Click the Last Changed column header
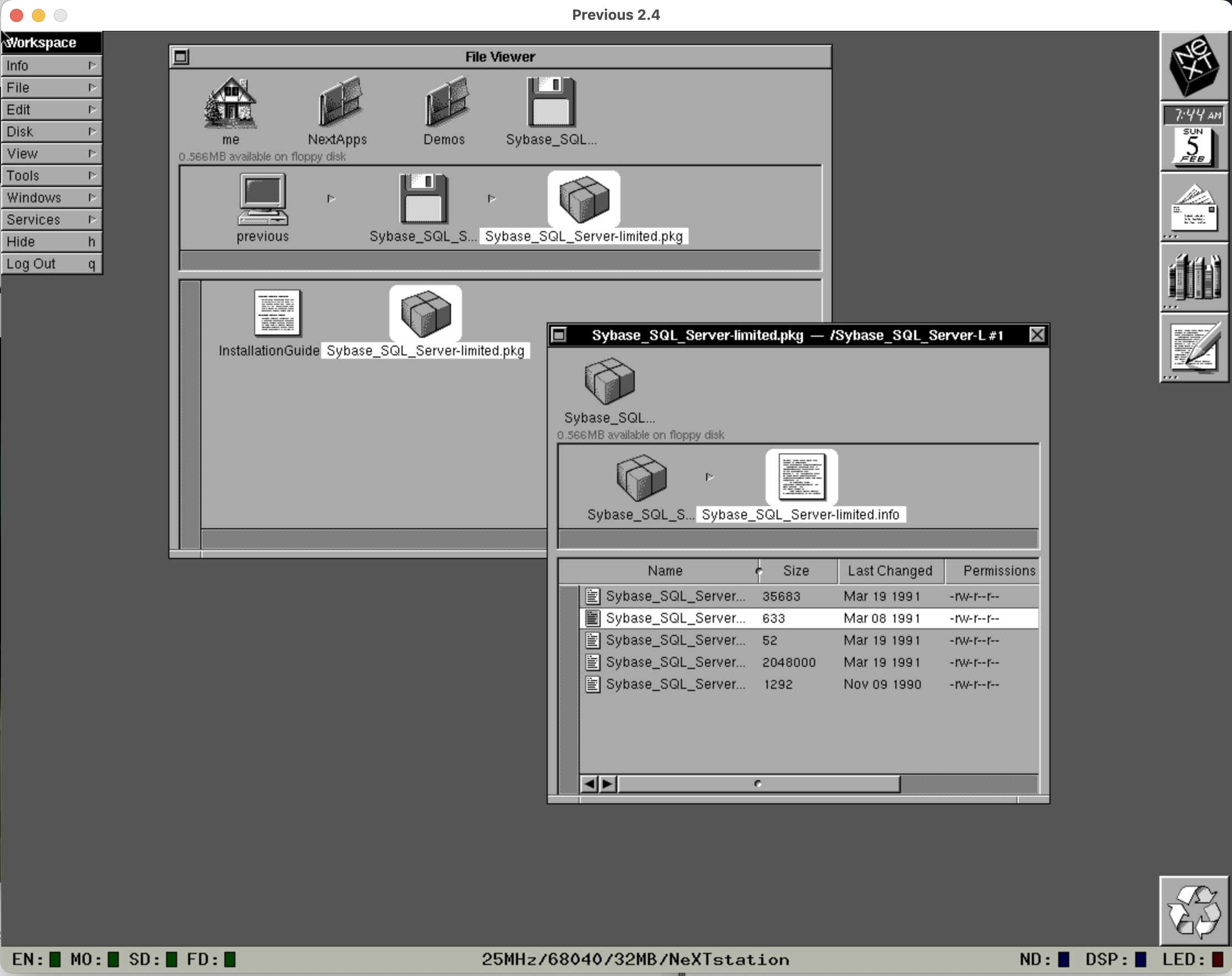 point(890,571)
